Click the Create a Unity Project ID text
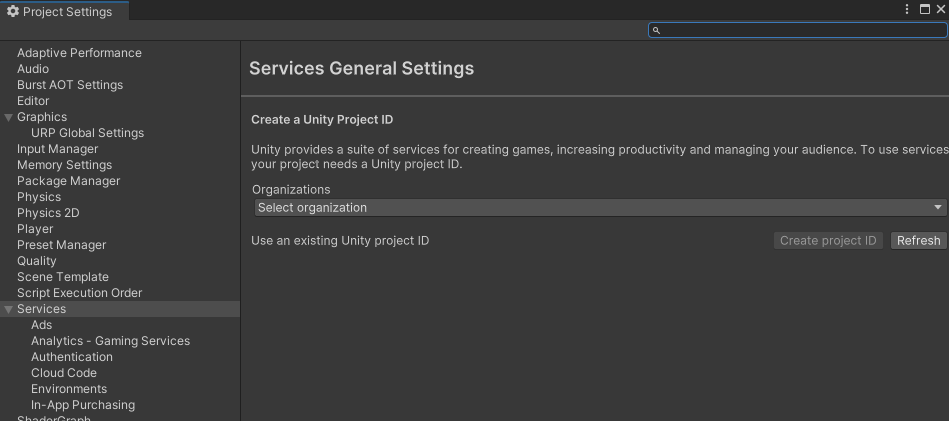 pos(322,120)
